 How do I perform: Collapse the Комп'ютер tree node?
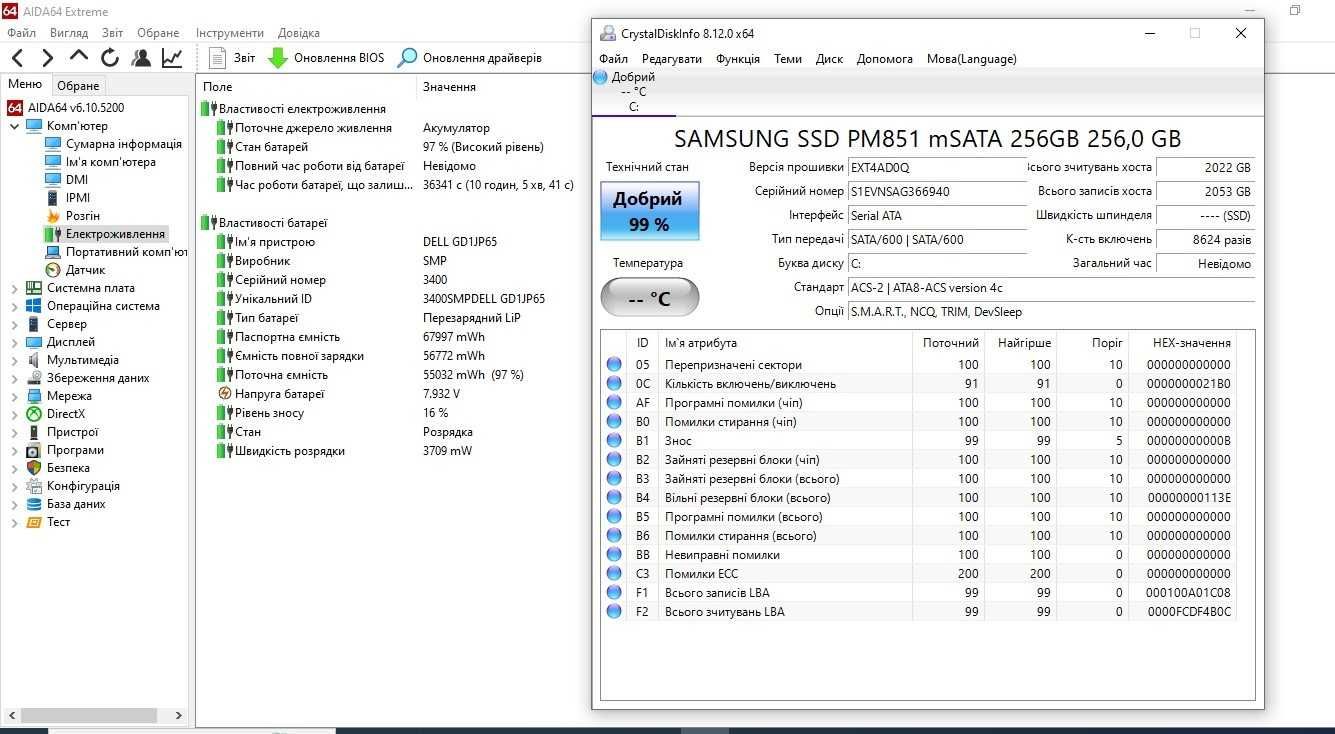[x=15, y=126]
